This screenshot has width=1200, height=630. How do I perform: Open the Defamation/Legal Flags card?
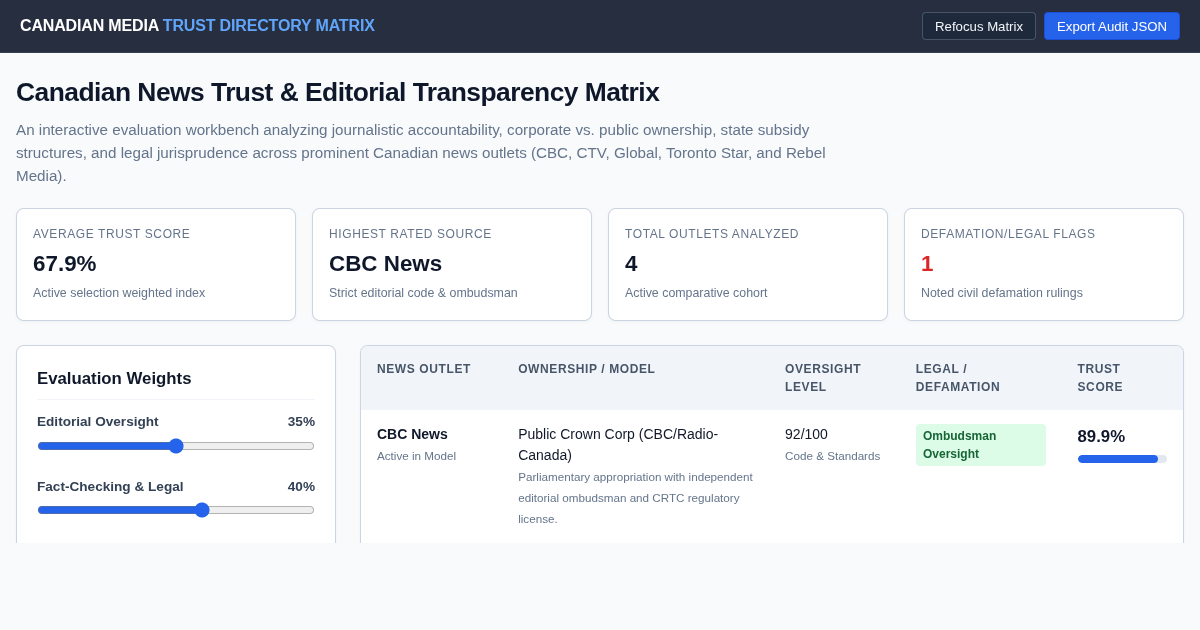(1044, 265)
